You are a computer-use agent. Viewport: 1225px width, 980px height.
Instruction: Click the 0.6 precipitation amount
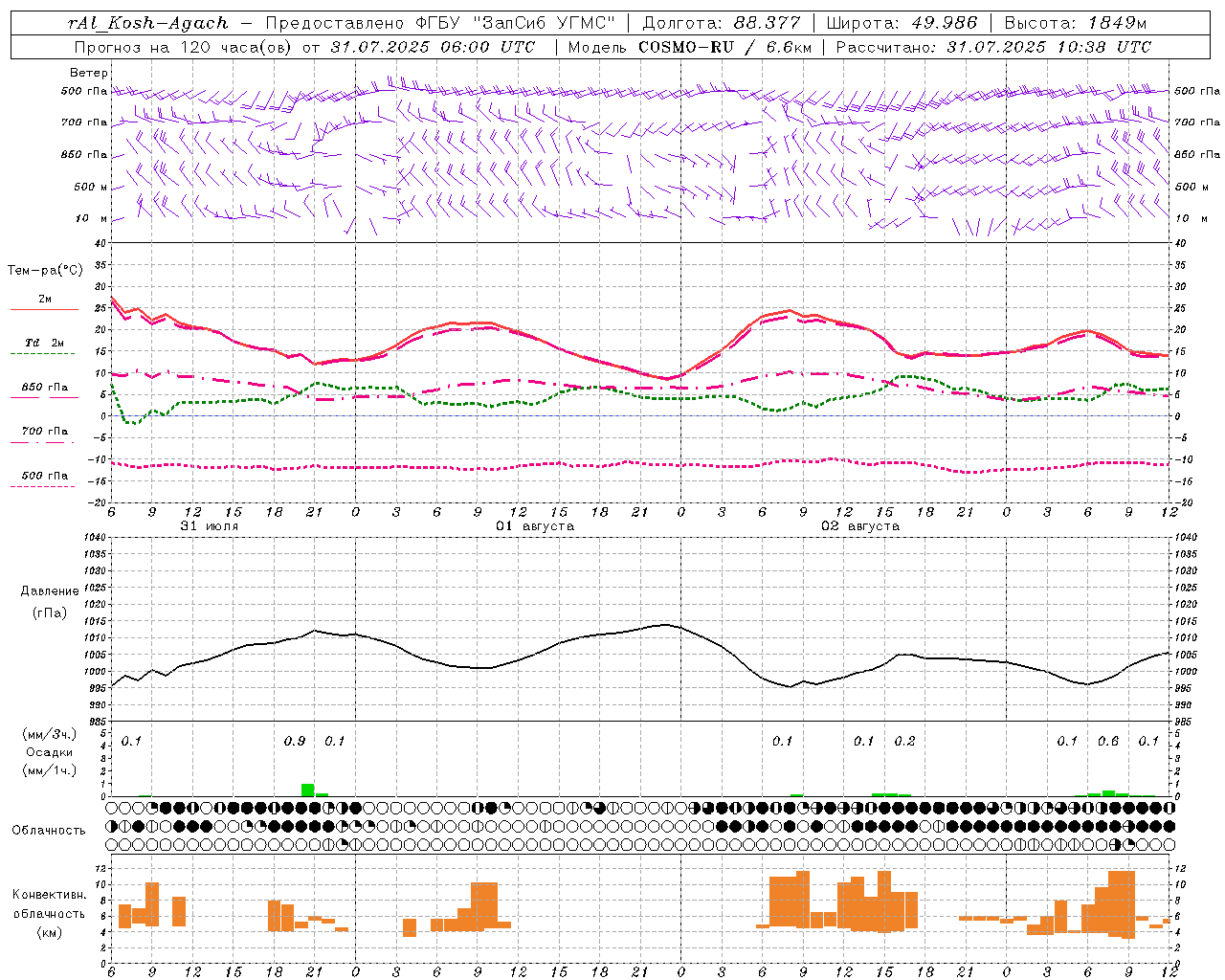(1108, 741)
